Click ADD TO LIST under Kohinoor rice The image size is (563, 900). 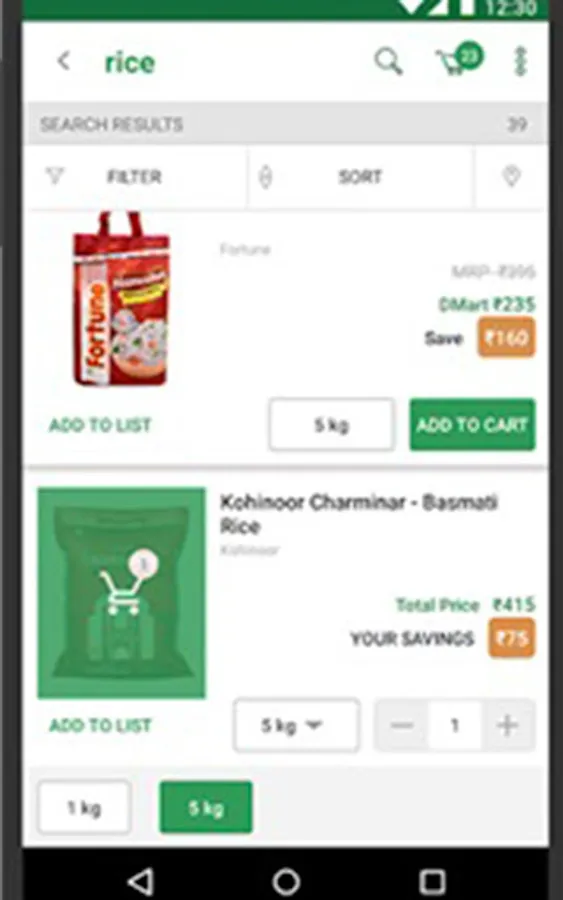point(100,726)
